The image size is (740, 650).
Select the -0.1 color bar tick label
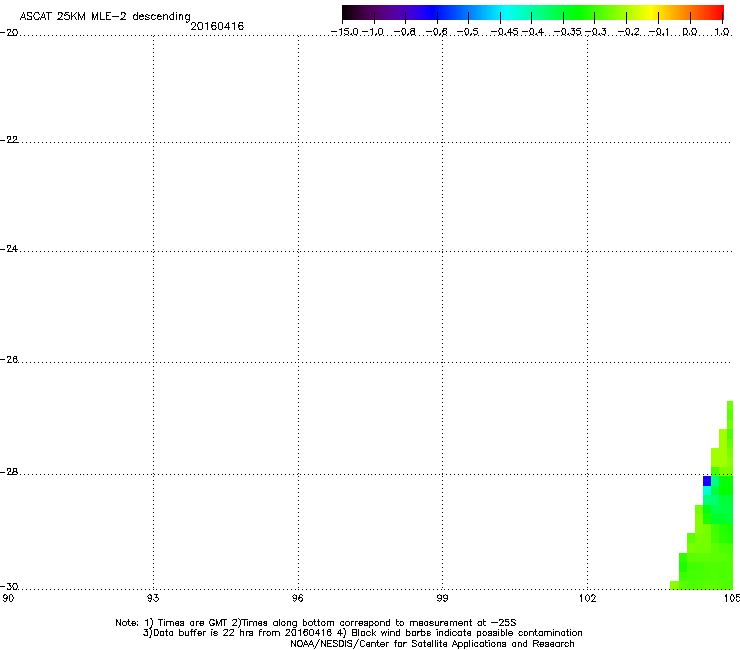click(x=659, y=32)
